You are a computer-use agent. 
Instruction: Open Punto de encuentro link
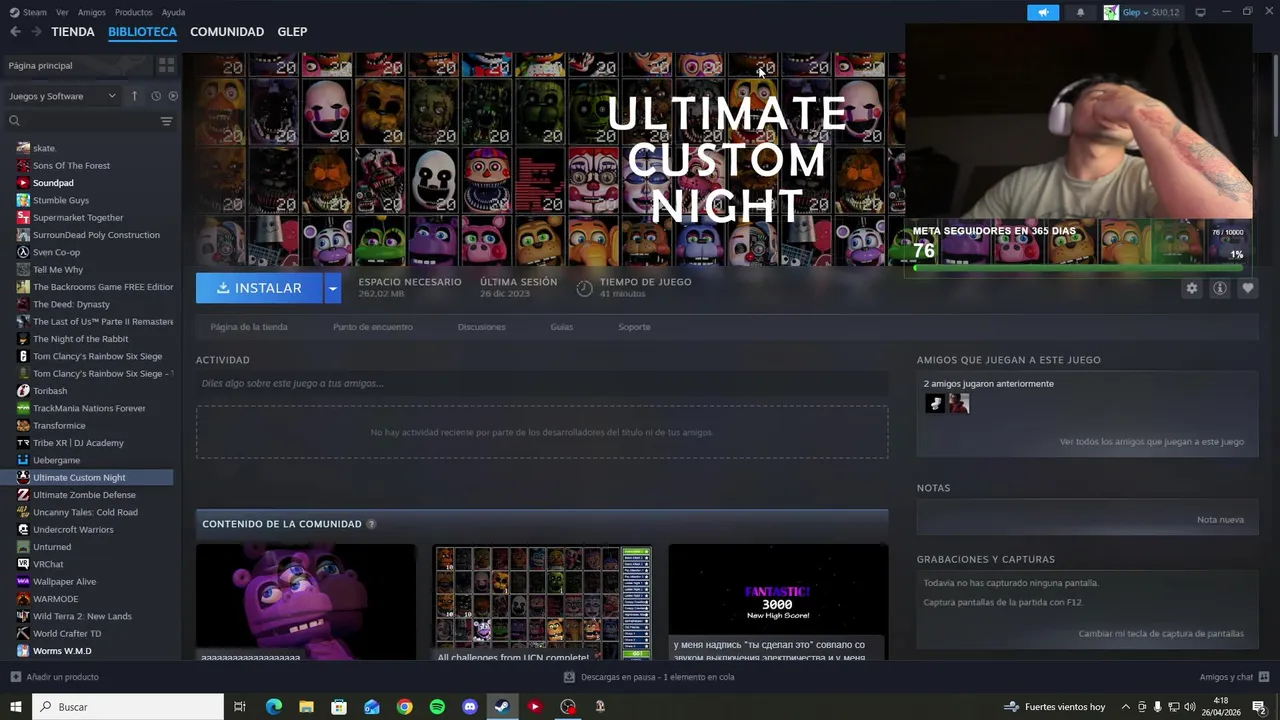[x=372, y=327]
